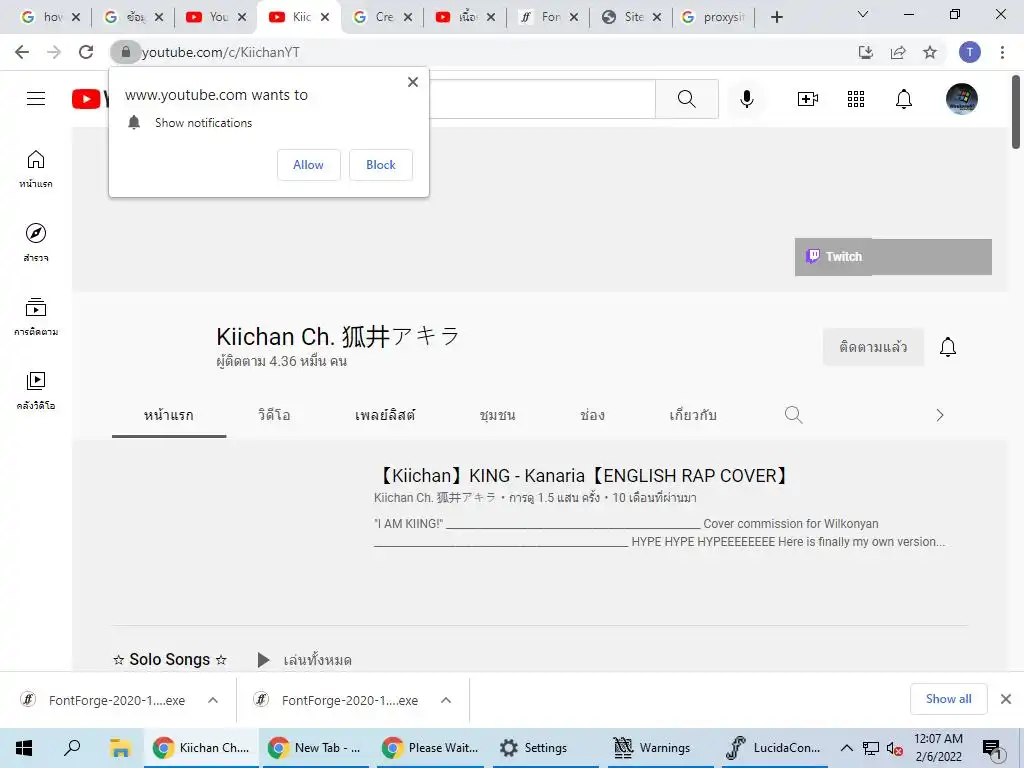Viewport: 1024px width, 768px height.
Task: Click muted volume icon in tray
Action: click(895, 749)
